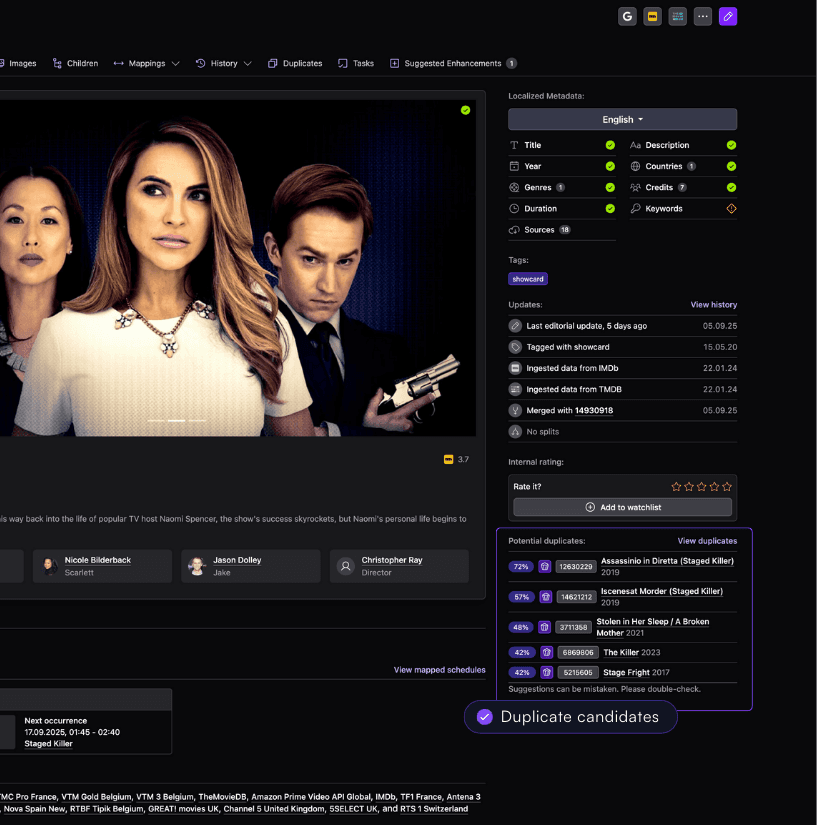Open TheMovieDB source link
This screenshot has height=825, width=817.
[x=222, y=797]
